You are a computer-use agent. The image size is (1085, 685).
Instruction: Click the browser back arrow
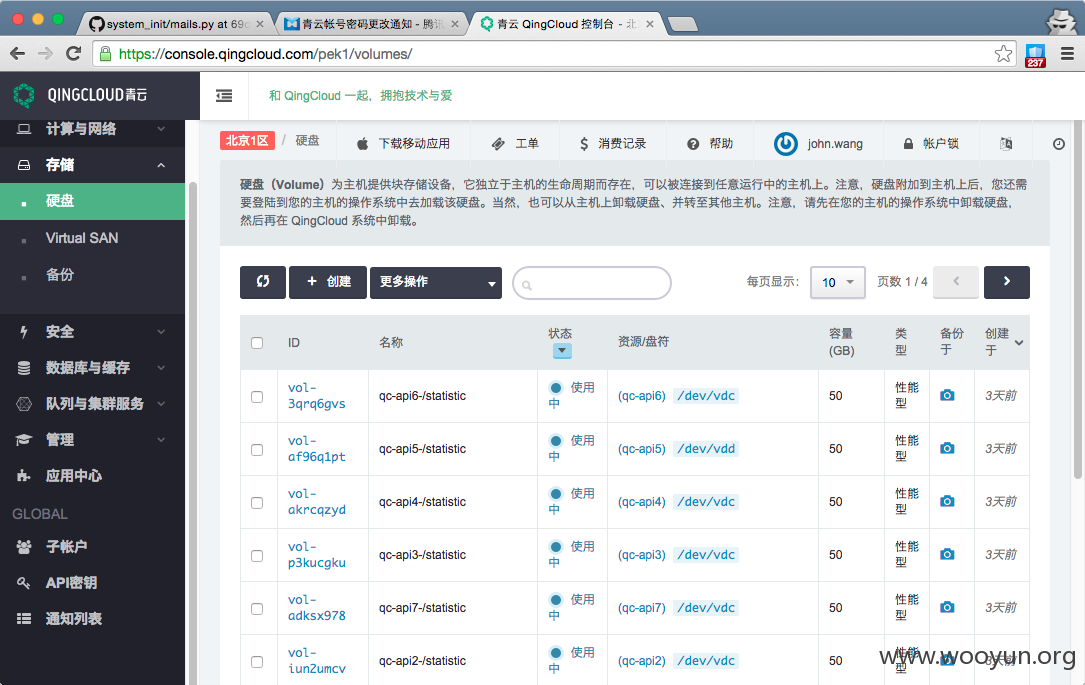point(18,53)
